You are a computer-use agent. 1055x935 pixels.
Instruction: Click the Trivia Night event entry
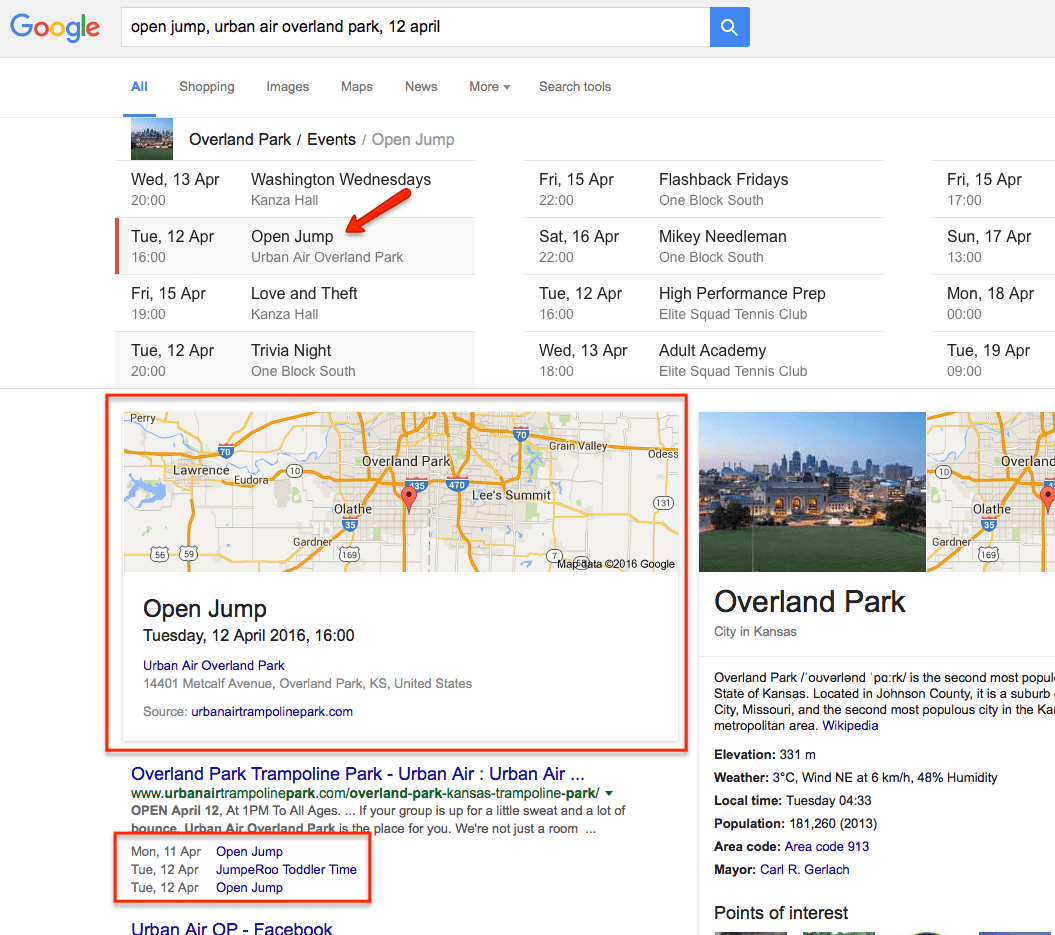(x=291, y=351)
